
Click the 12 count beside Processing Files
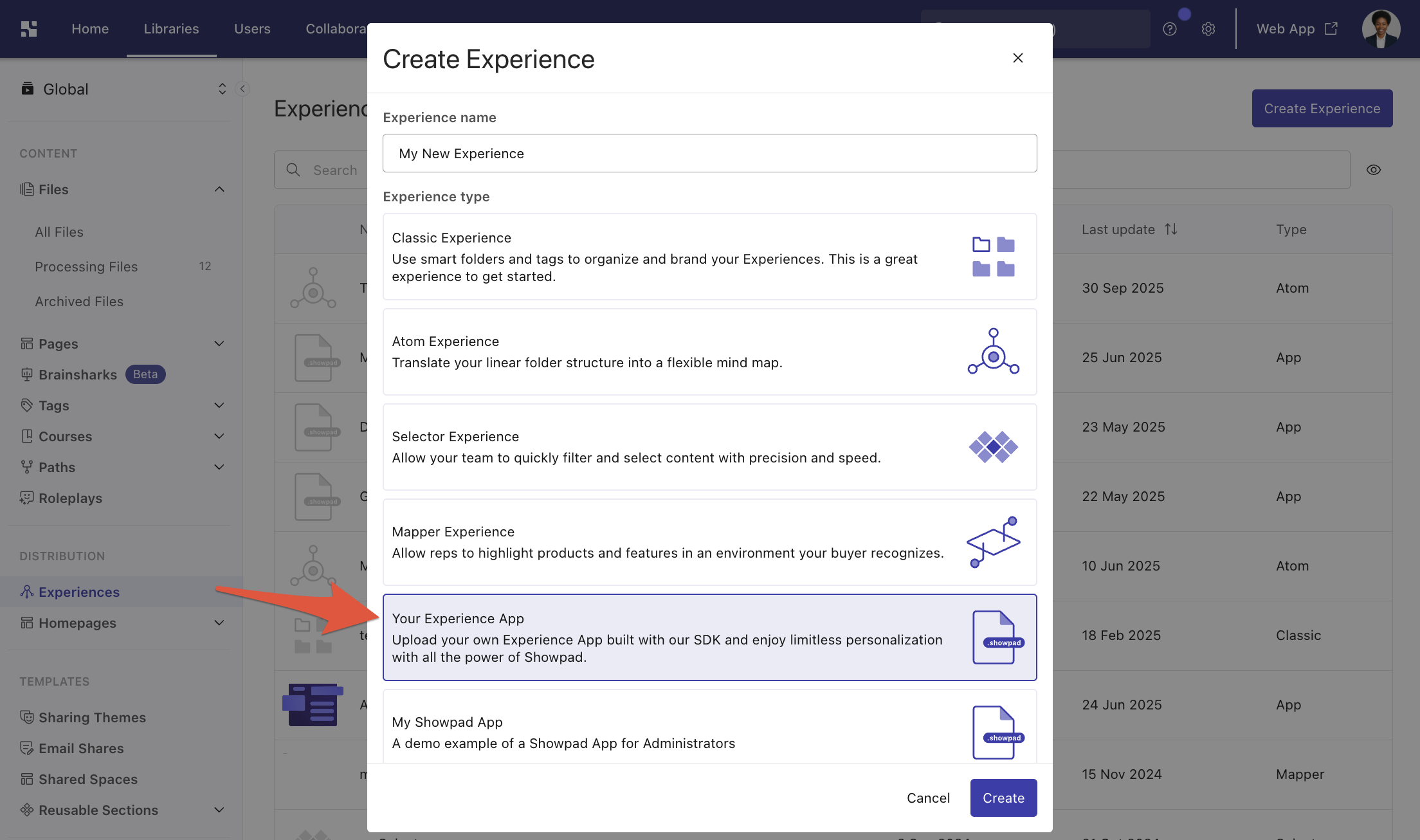coord(205,266)
